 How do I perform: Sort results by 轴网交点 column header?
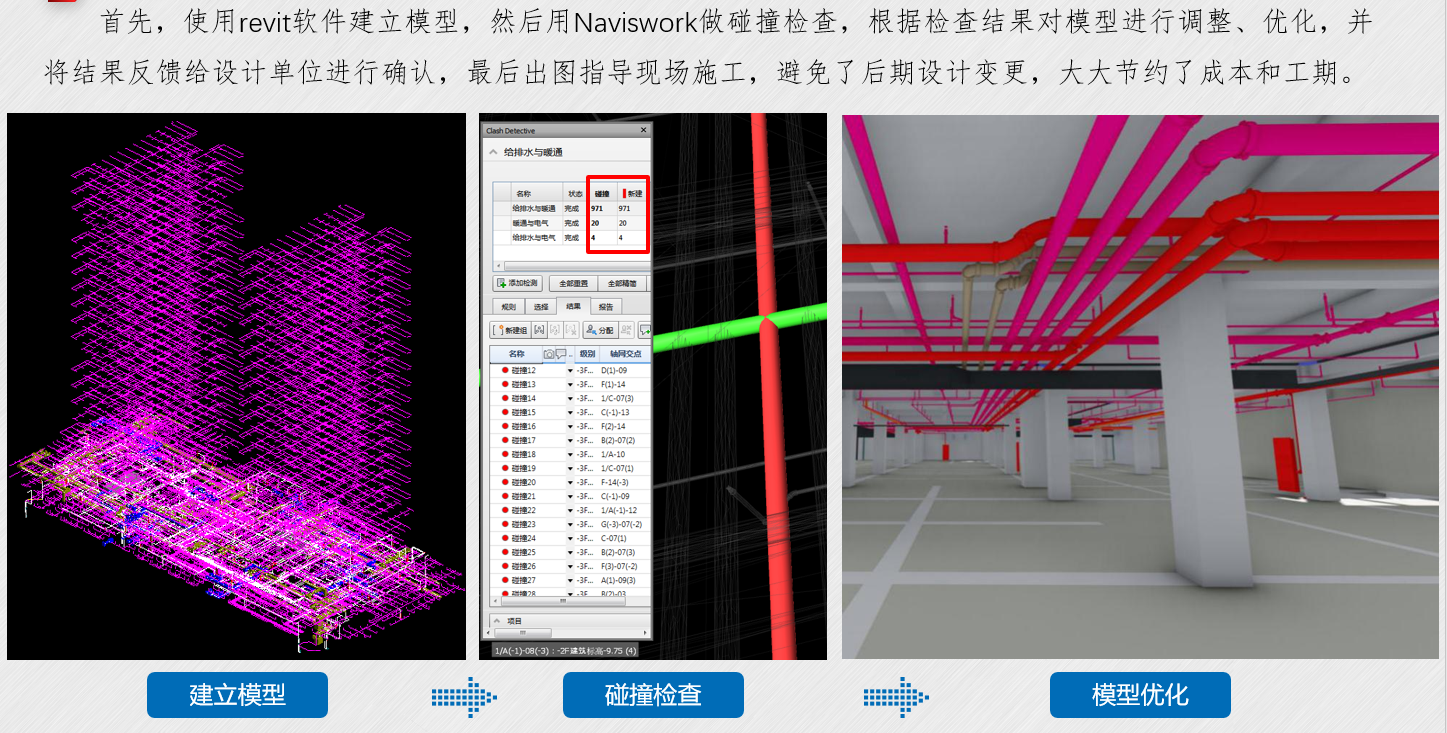click(625, 354)
